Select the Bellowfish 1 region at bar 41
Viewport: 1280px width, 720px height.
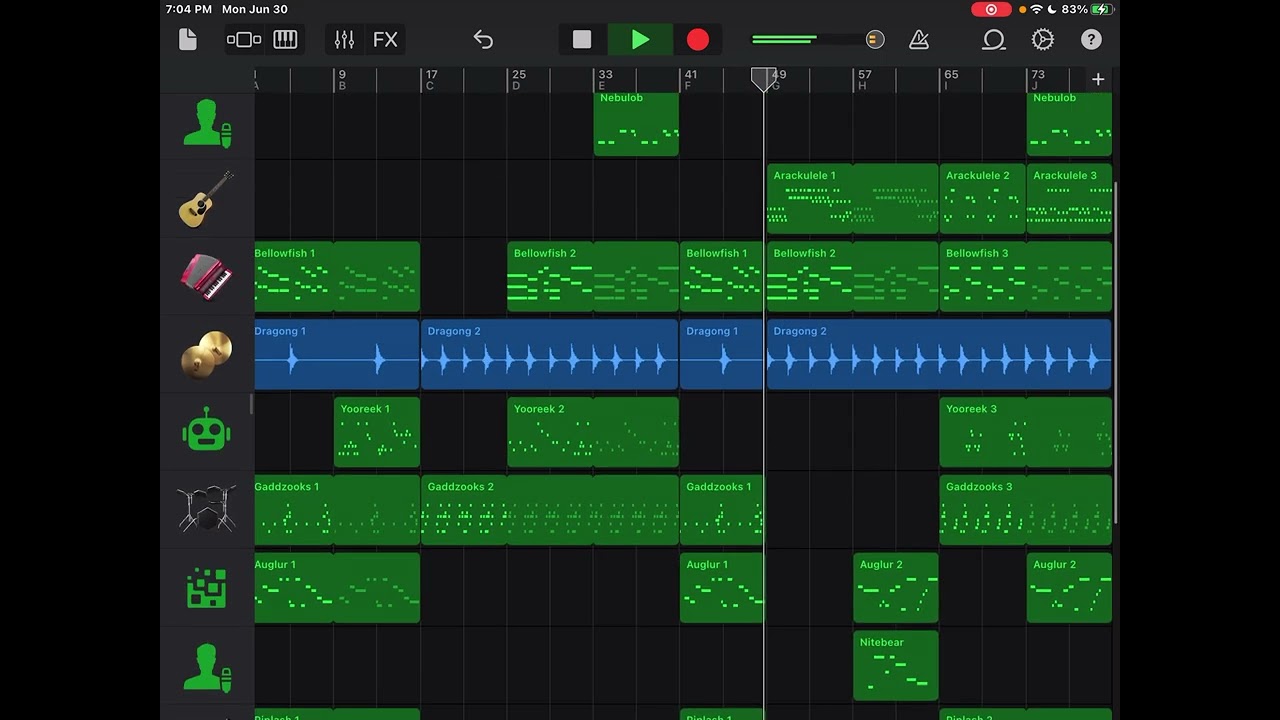(721, 277)
